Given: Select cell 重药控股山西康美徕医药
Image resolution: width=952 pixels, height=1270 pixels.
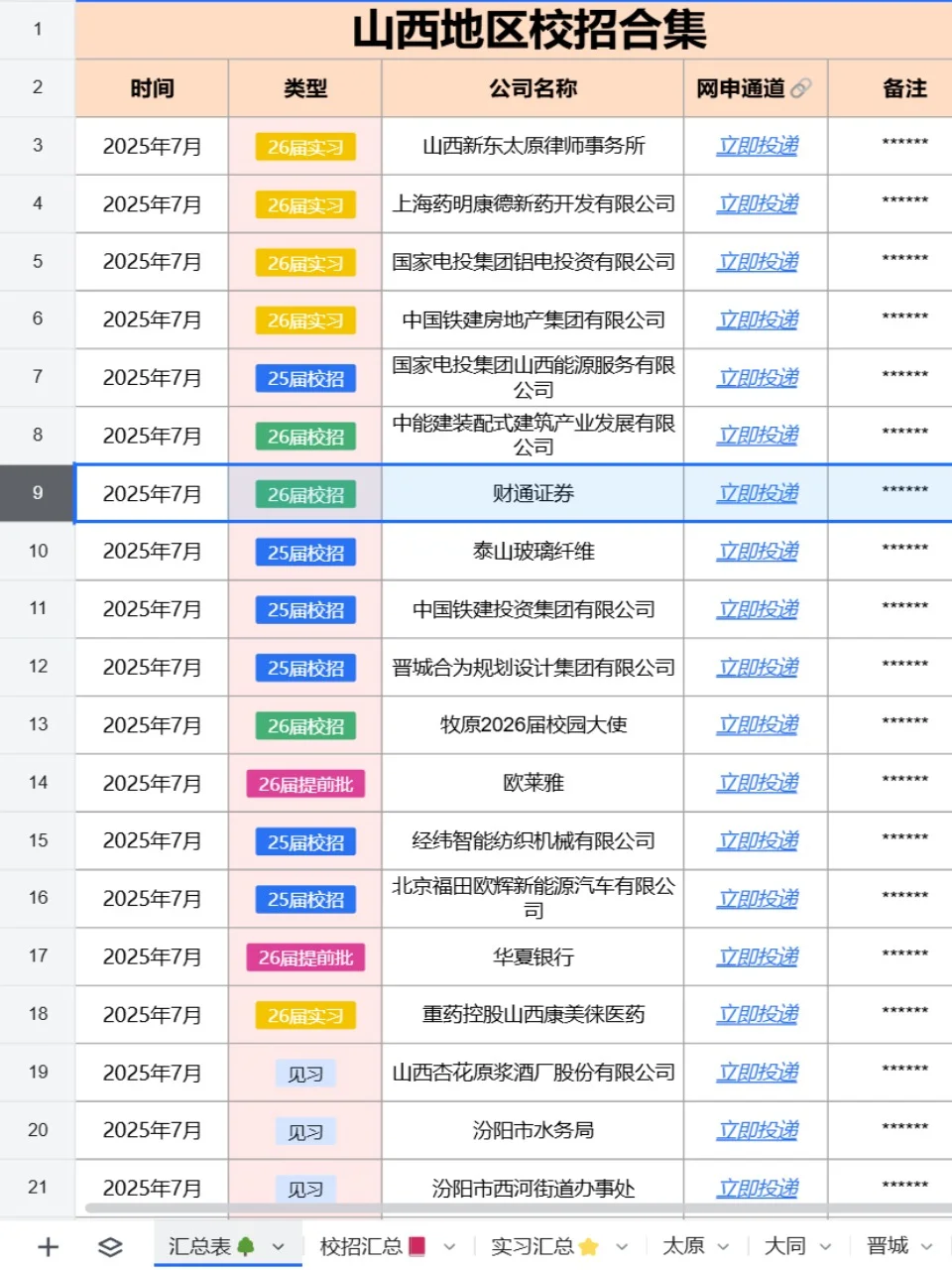Looking at the screenshot, I should pos(533,1015).
